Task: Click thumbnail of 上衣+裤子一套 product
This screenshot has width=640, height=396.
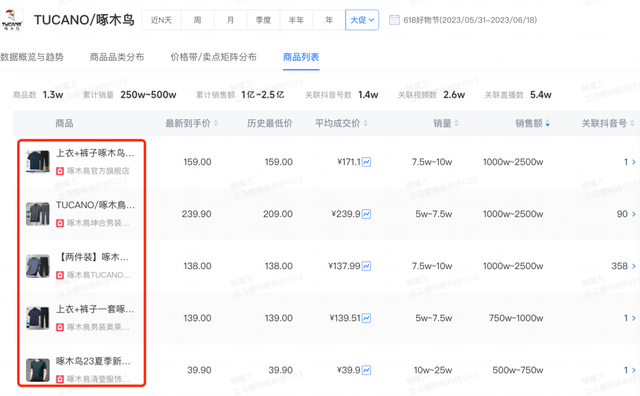Action: pyautogui.click(x=38, y=318)
